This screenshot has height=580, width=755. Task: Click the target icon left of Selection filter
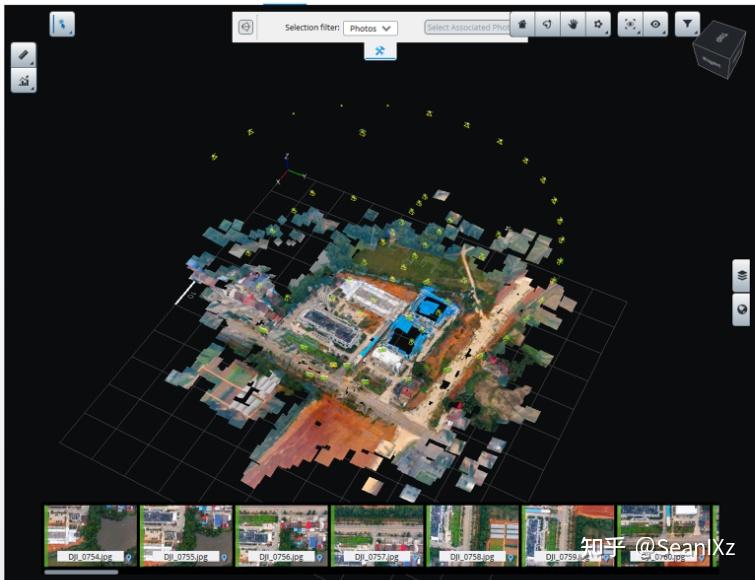[246, 27]
